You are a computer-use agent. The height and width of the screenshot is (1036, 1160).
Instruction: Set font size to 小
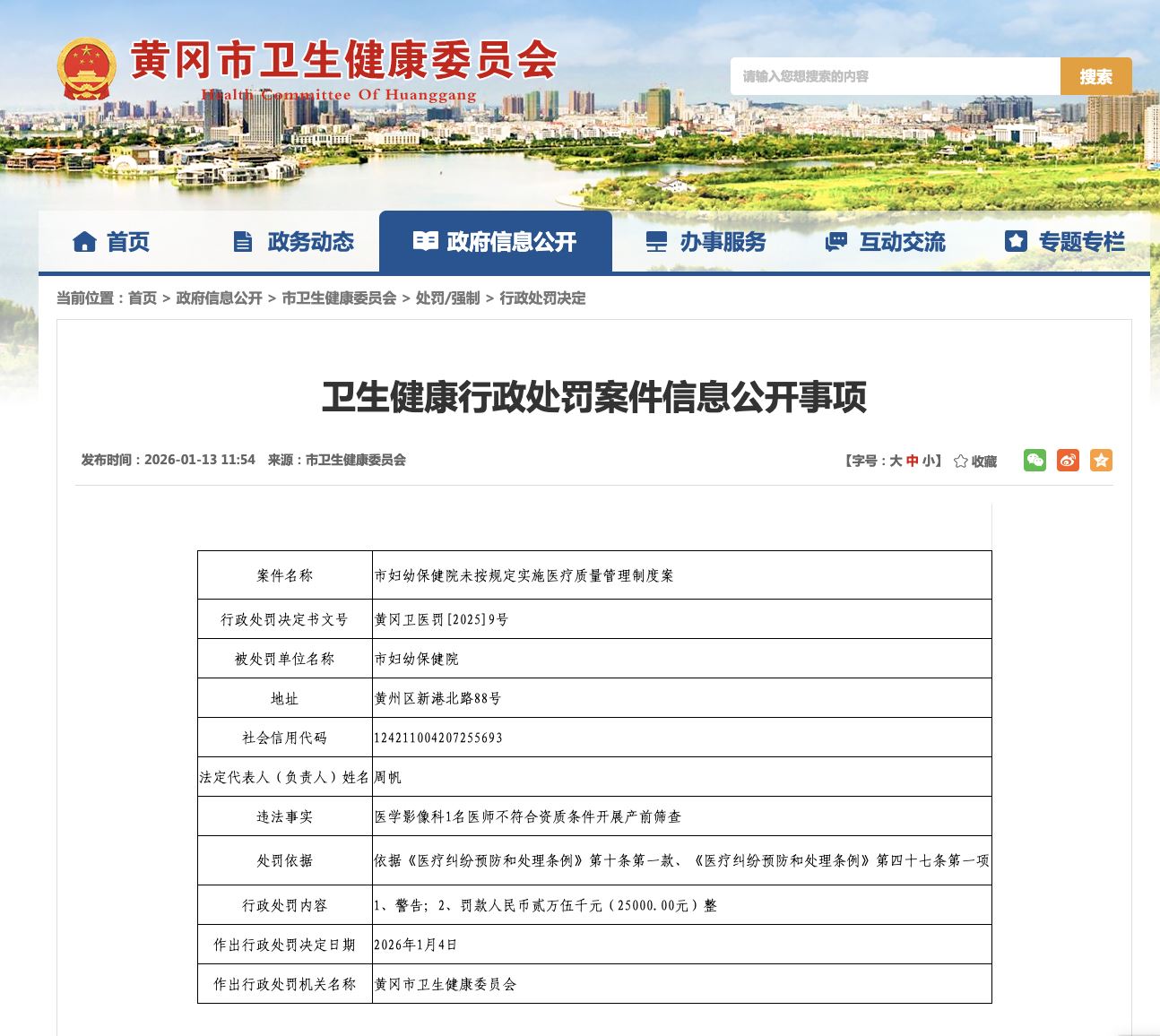[928, 461]
